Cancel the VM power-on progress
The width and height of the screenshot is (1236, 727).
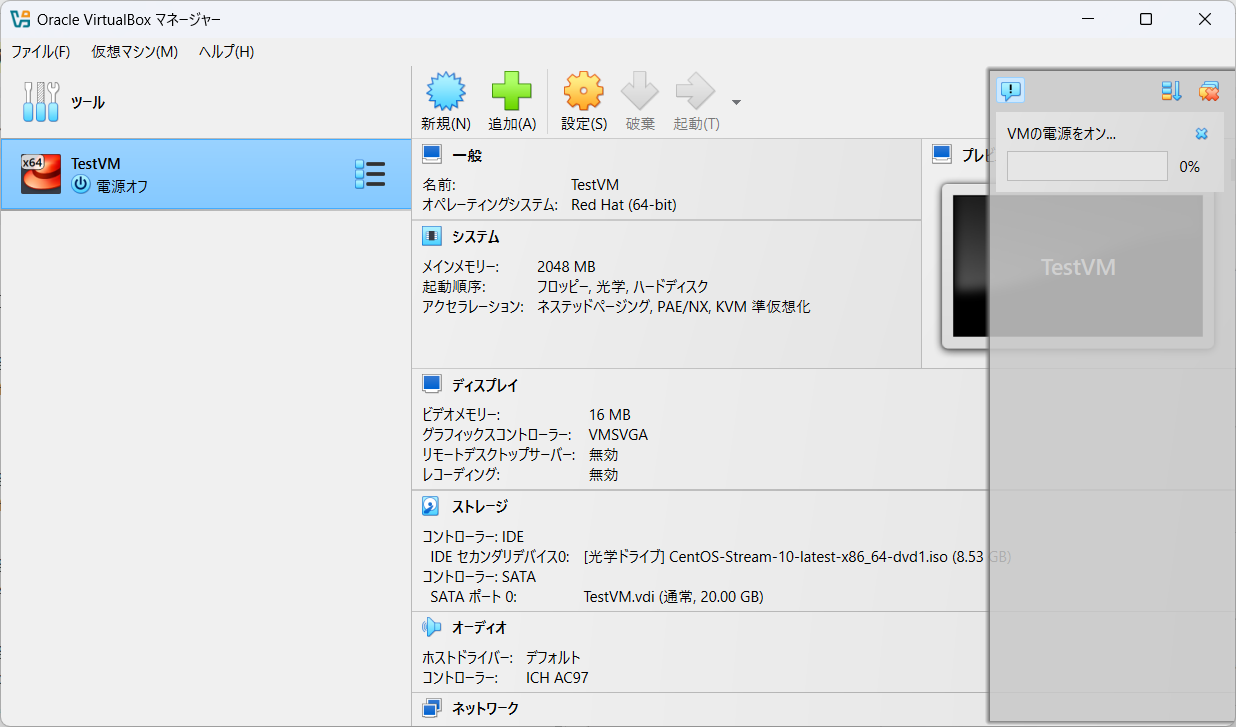1202,133
